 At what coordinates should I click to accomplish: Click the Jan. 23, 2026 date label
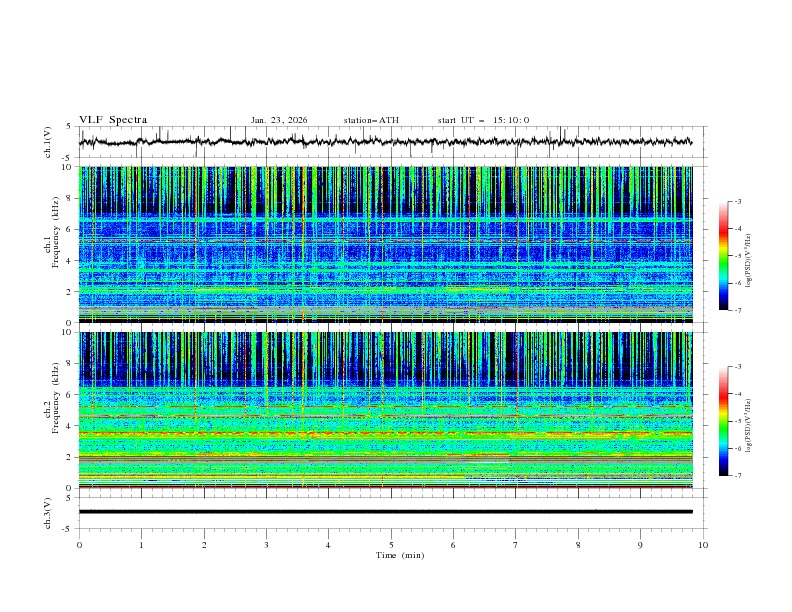(x=279, y=120)
